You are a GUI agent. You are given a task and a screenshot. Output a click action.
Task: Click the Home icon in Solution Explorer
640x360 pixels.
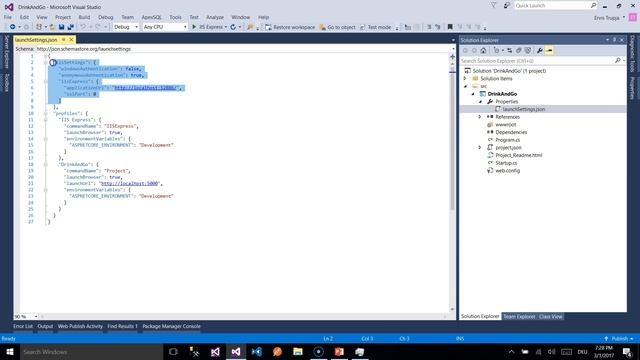click(483, 51)
